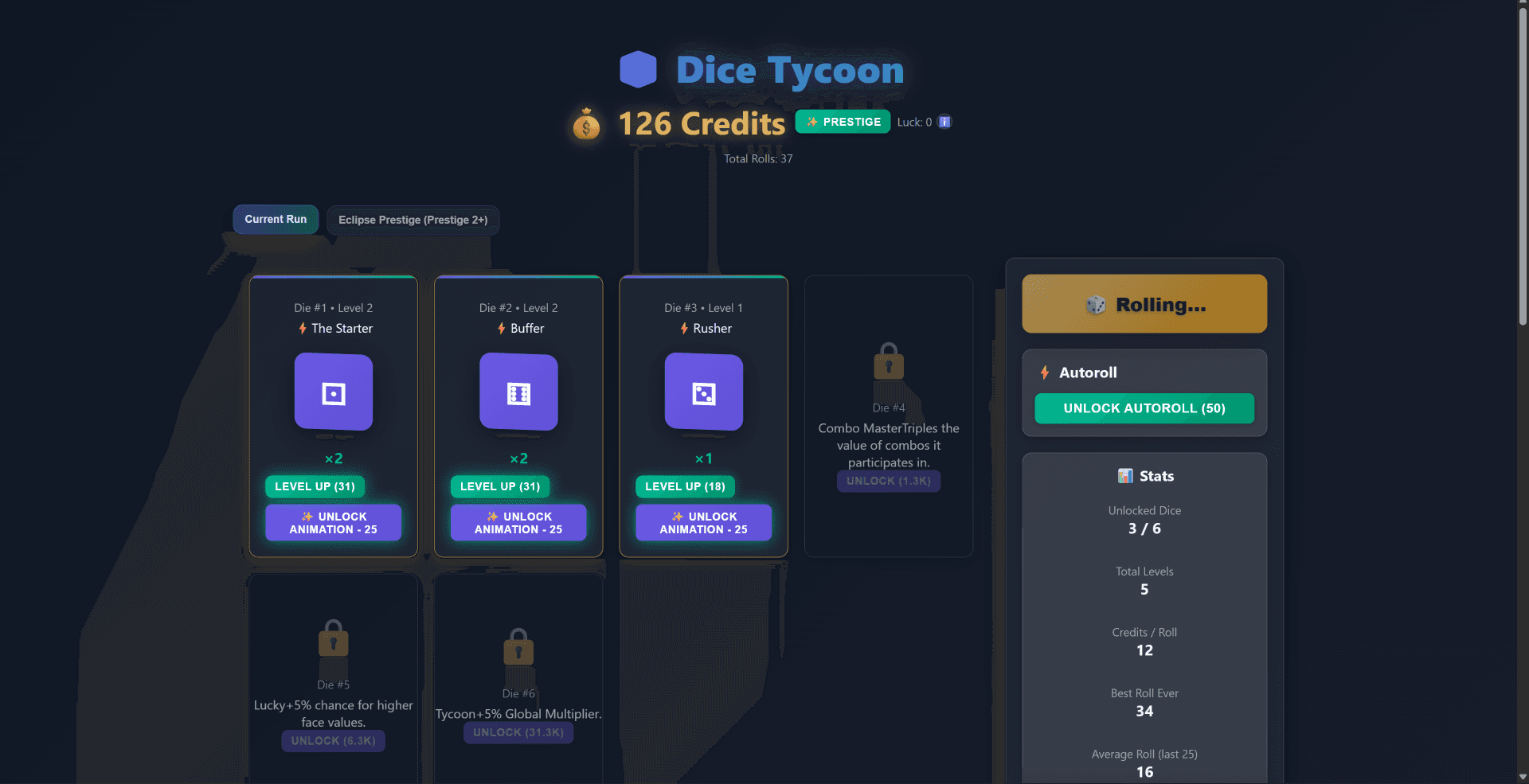Click the Stats chart icon

(x=1124, y=476)
